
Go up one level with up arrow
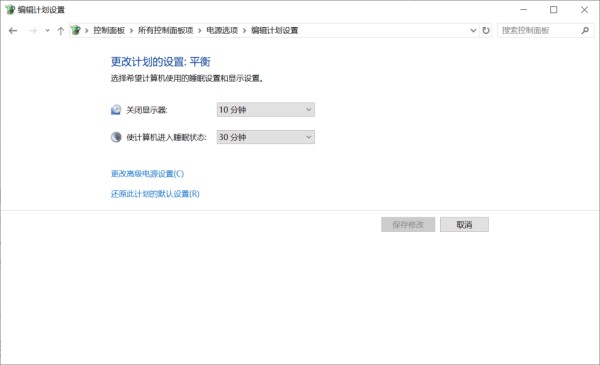point(60,31)
